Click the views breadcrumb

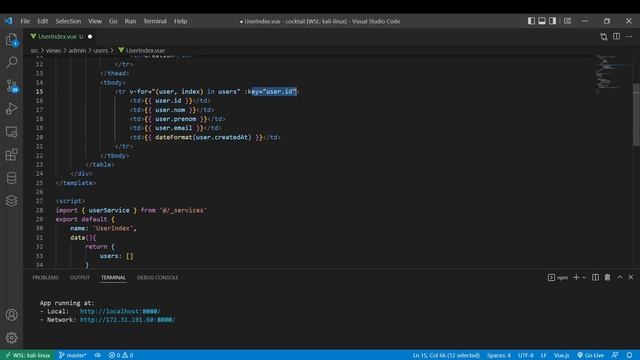tap(53, 51)
